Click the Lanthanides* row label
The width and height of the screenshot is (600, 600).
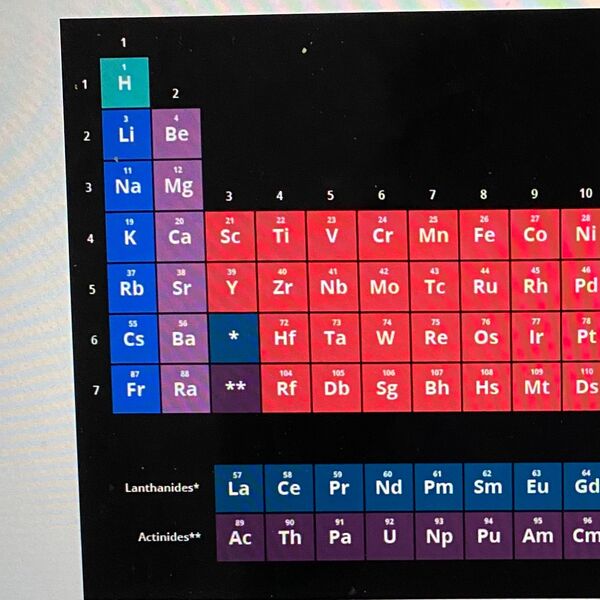(x=162, y=488)
